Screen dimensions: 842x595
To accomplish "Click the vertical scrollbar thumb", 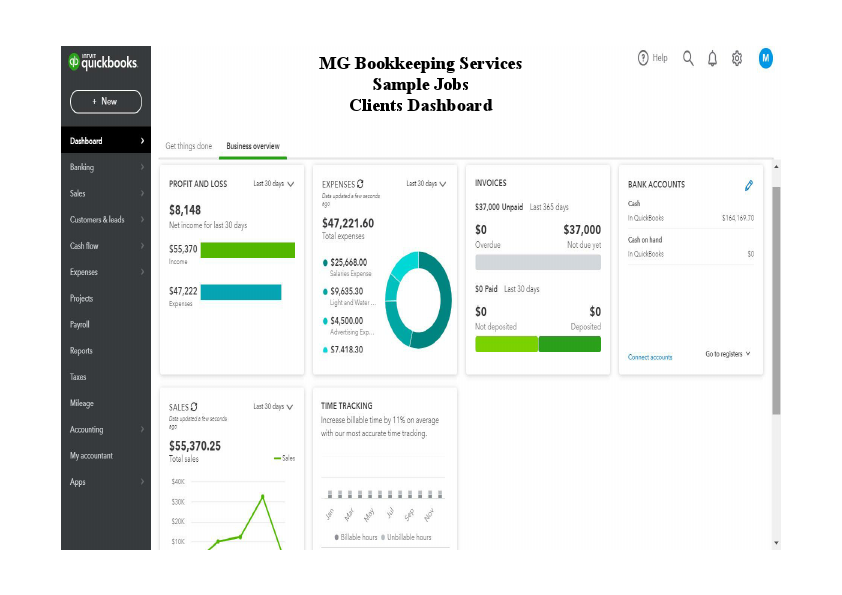I will coord(776,301).
